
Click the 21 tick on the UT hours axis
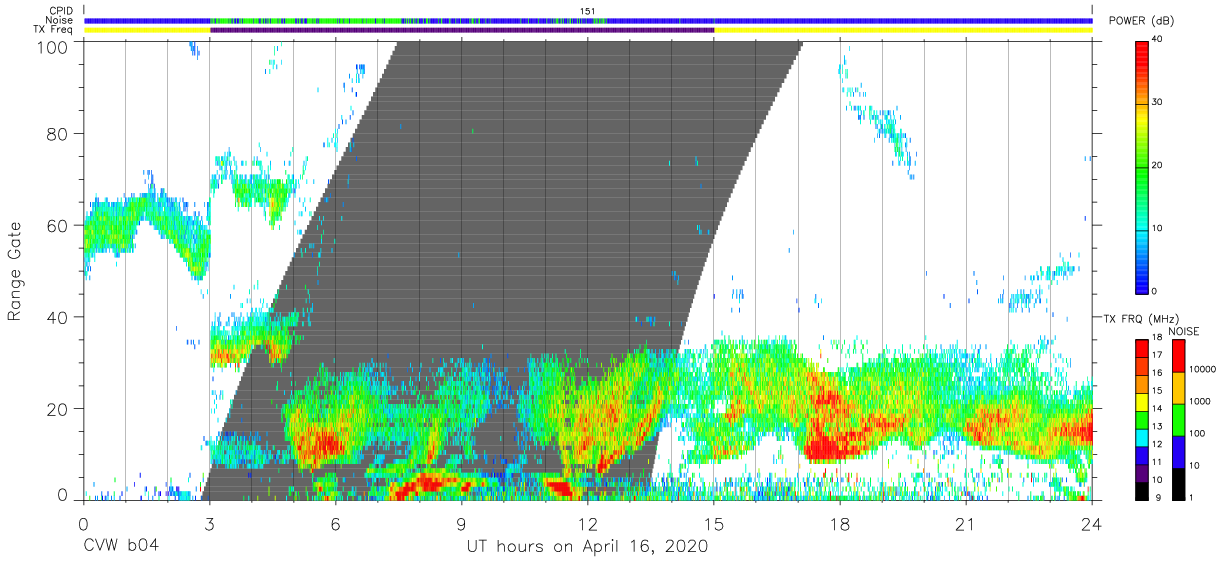(966, 523)
